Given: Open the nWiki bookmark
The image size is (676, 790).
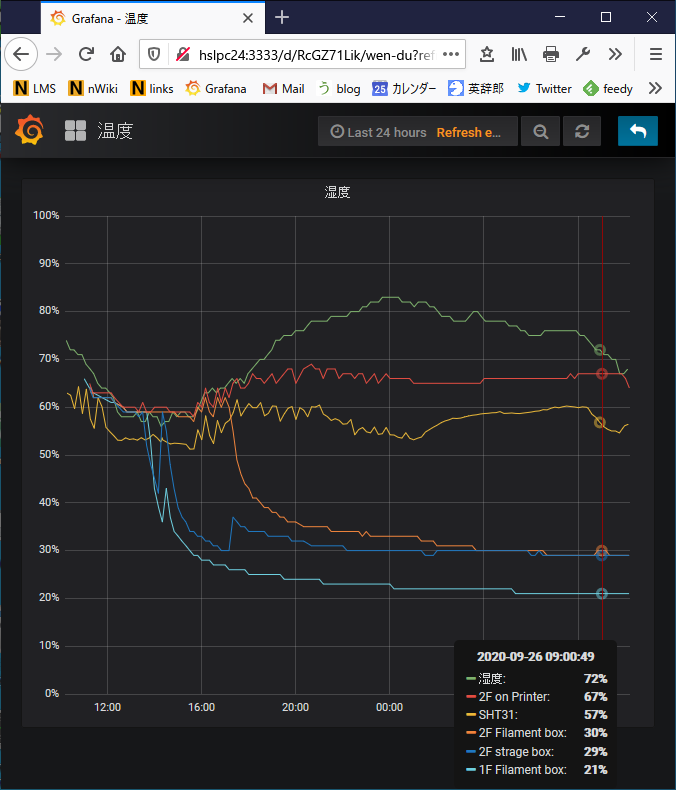Looking at the screenshot, I should 93,88.
